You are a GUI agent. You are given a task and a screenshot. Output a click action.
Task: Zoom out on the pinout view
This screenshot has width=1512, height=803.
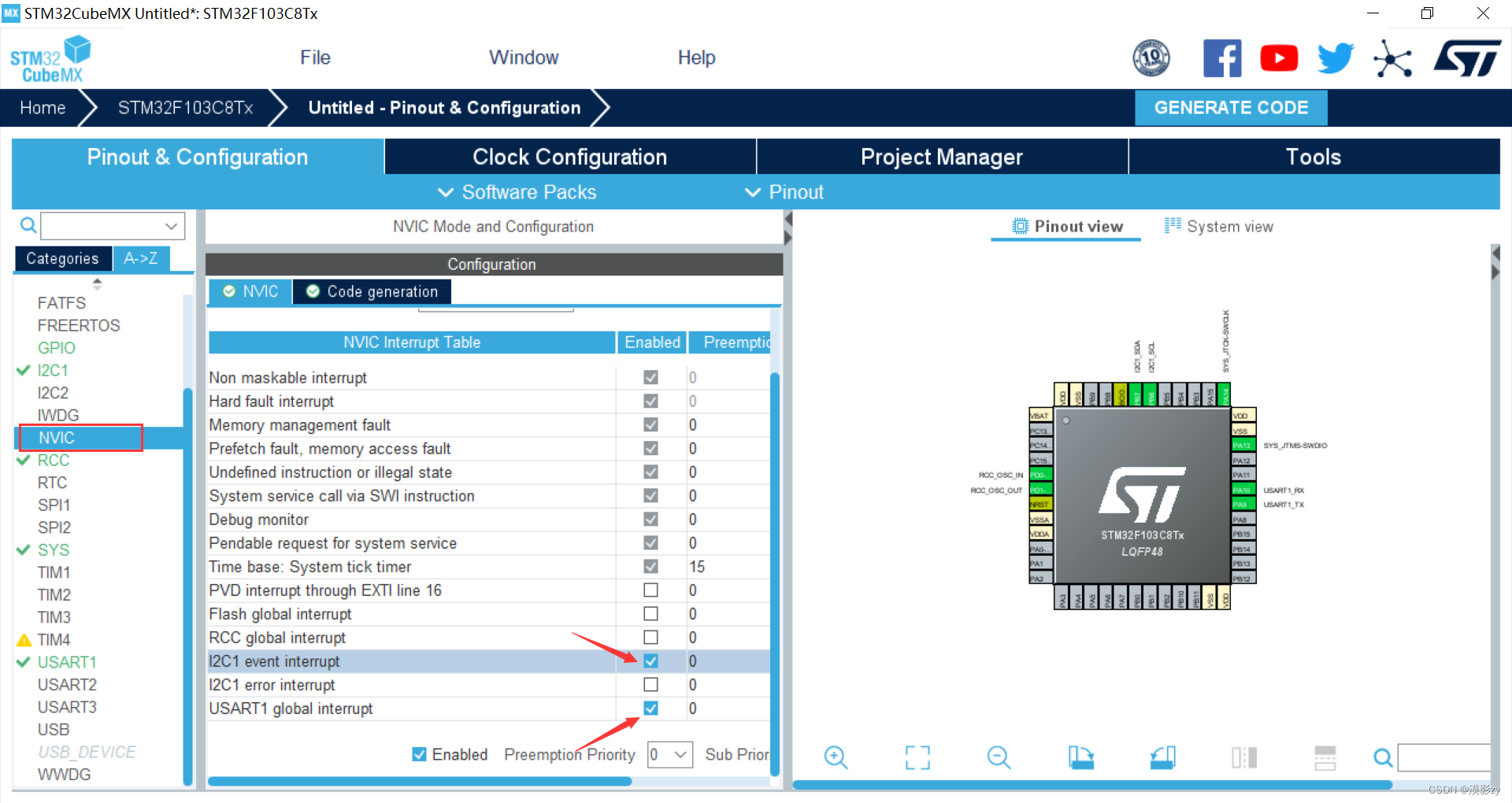[x=999, y=757]
